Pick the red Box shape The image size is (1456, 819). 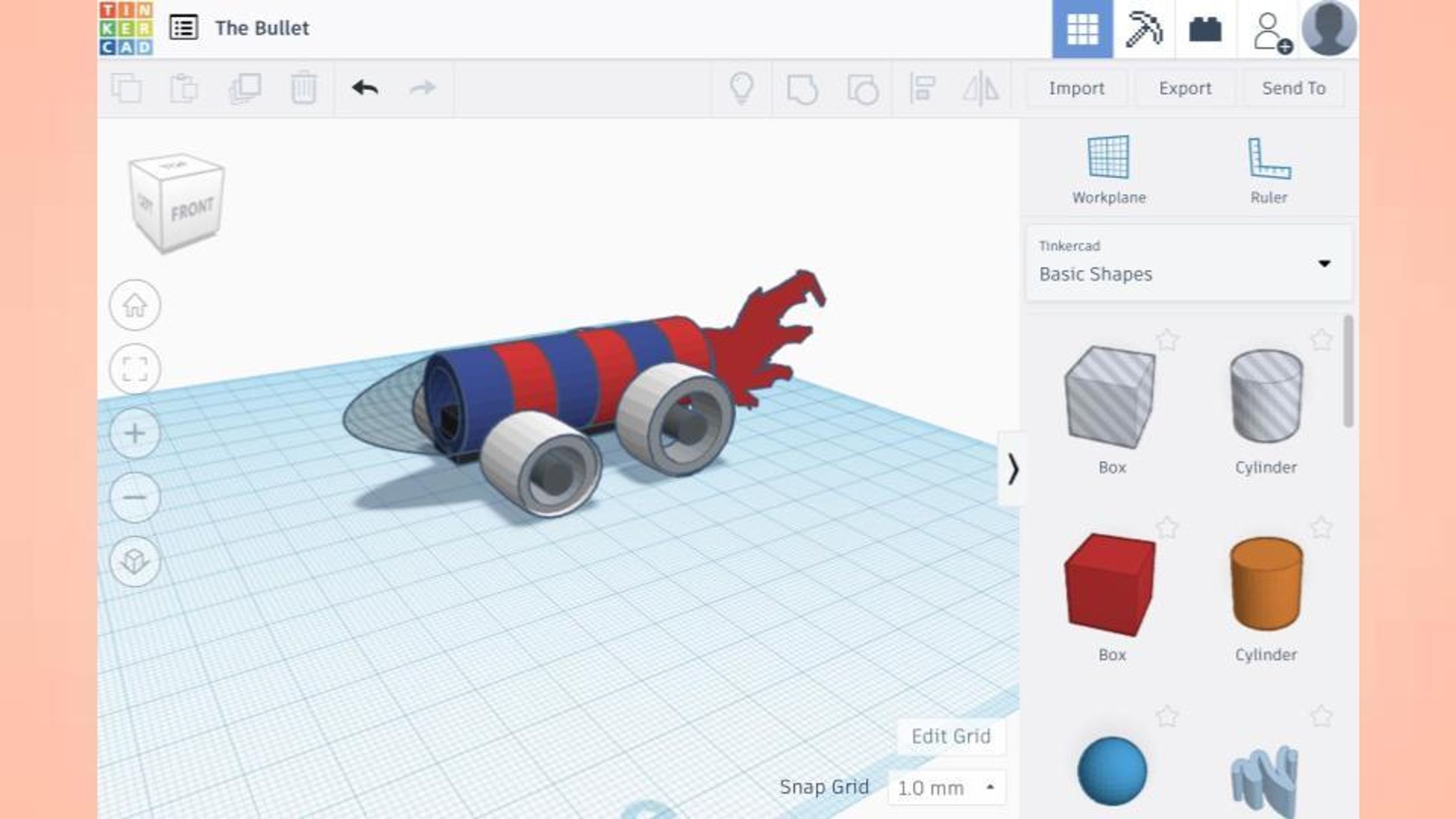(x=1110, y=585)
